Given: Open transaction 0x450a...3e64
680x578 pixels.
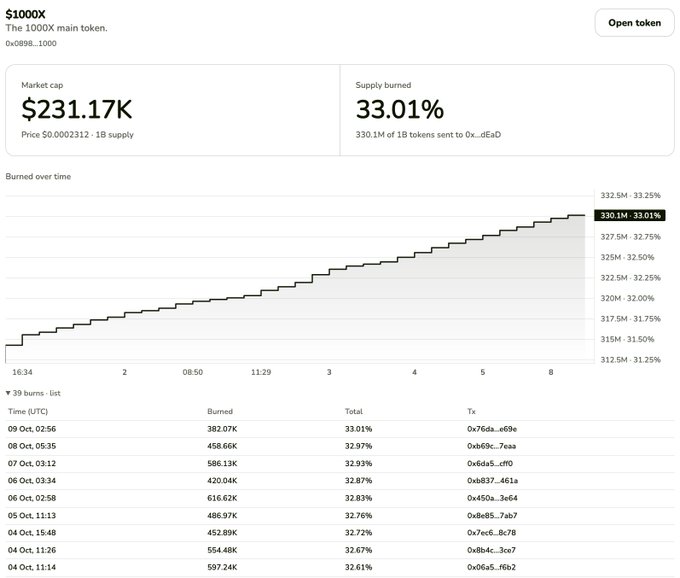Looking at the screenshot, I should click(492, 498).
